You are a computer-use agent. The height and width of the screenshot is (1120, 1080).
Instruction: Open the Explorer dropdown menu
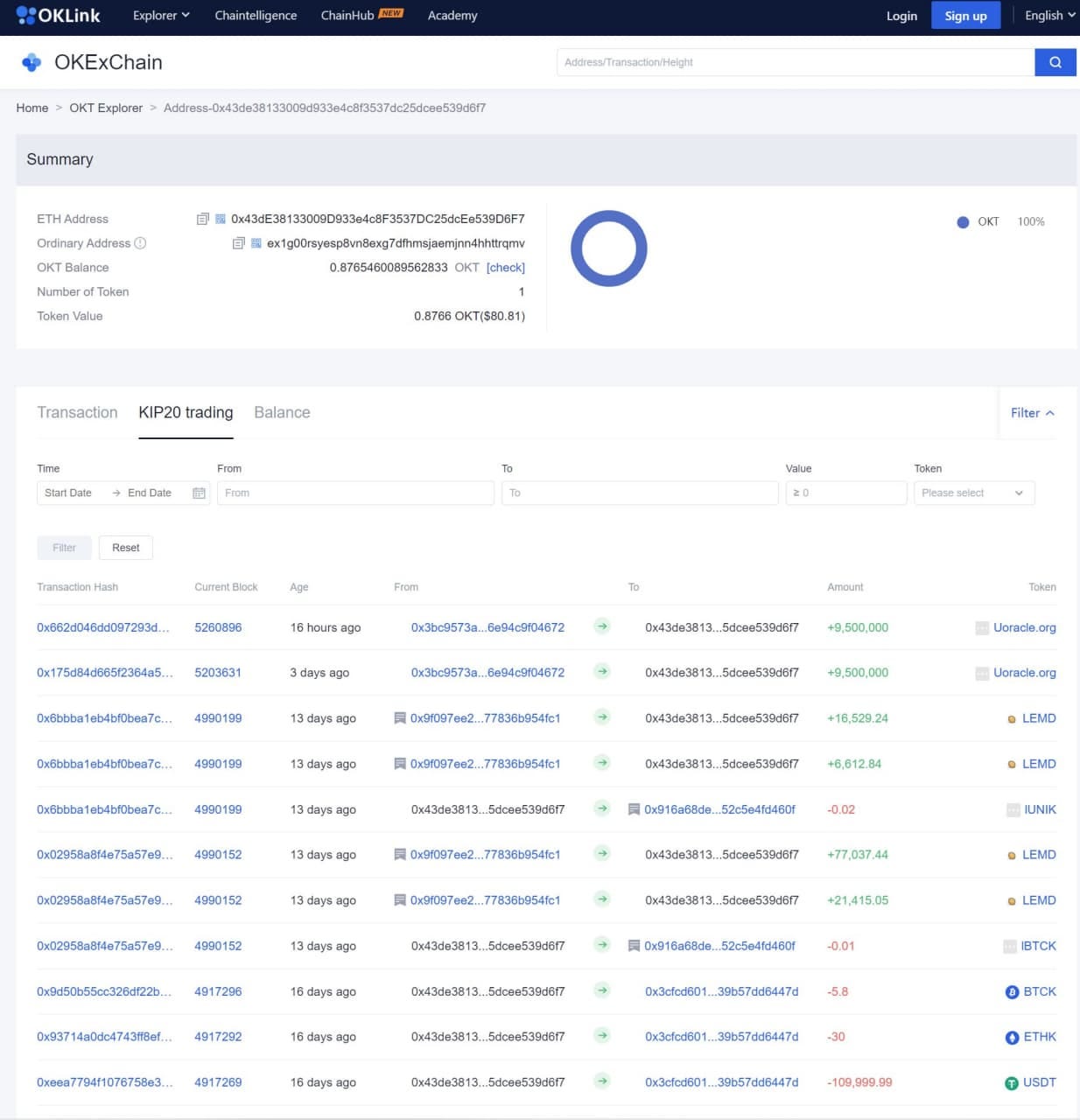pos(161,15)
